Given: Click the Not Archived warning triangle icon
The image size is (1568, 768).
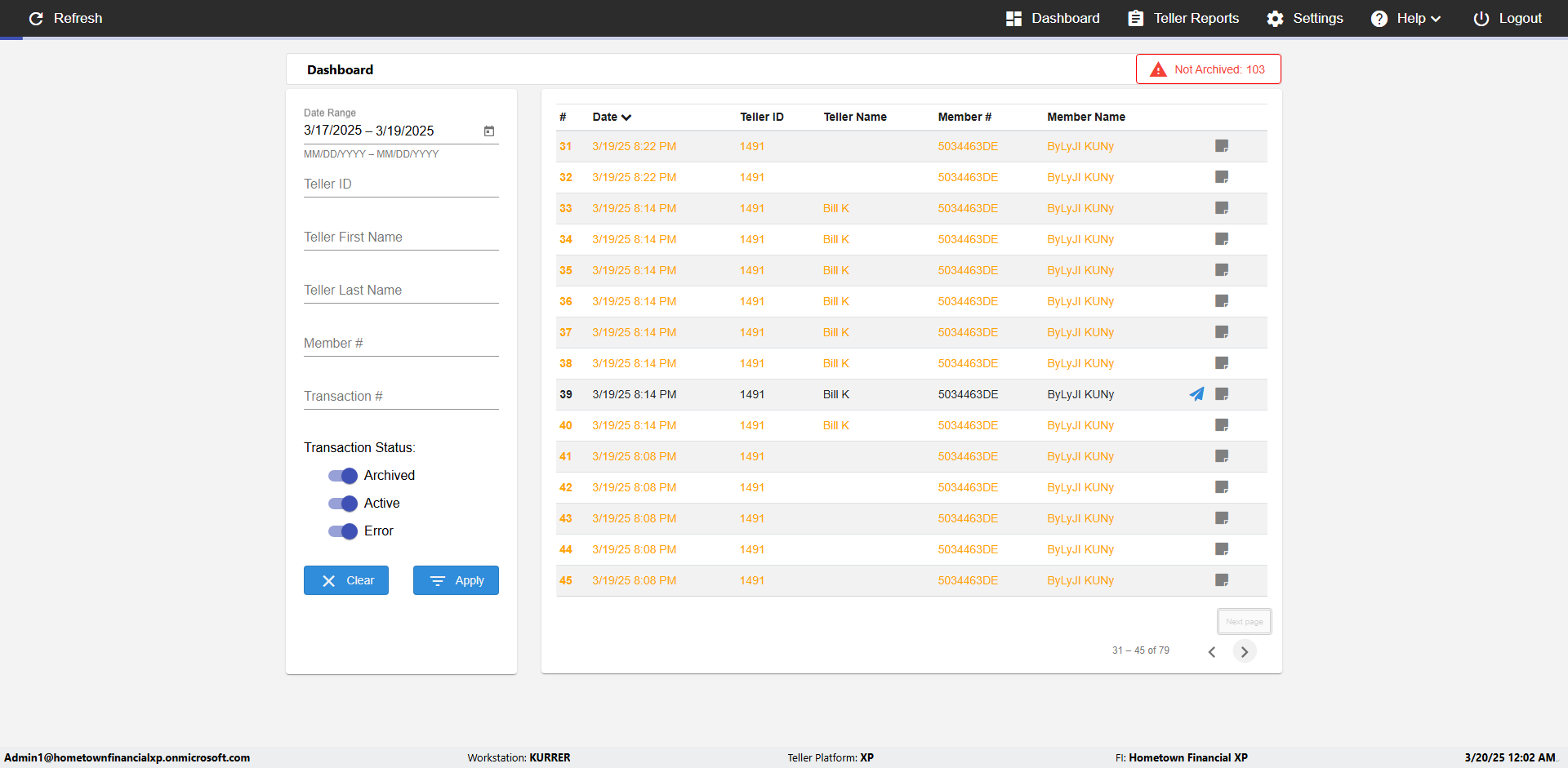Looking at the screenshot, I should click(x=1158, y=69).
